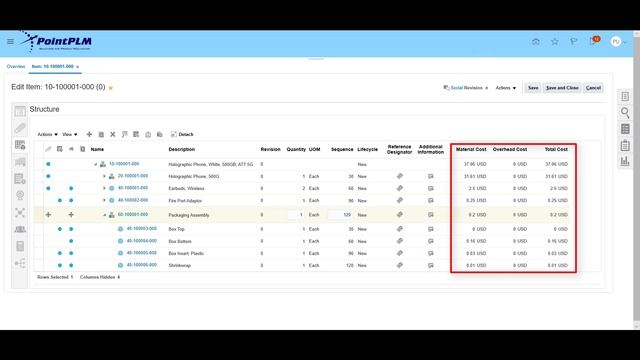Image resolution: width=640 pixels, height=360 pixels.
Task: Sort by the Name column header
Action: pos(97,149)
